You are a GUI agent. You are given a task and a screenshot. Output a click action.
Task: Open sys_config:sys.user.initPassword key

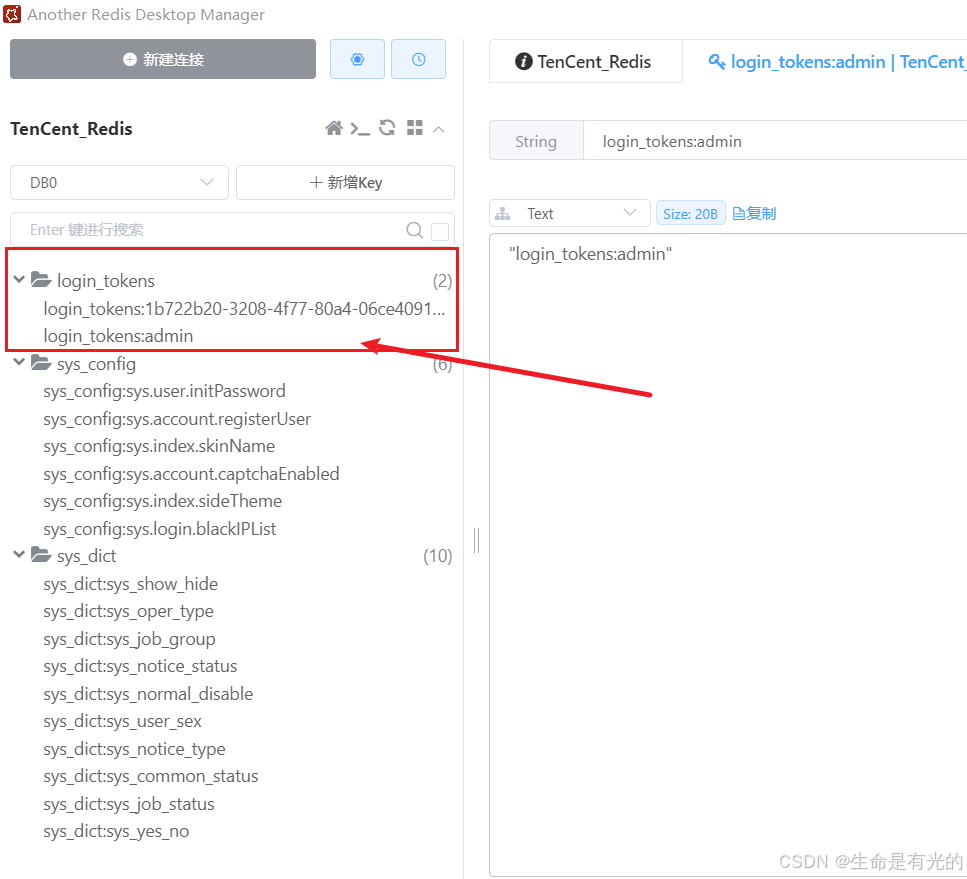(165, 391)
